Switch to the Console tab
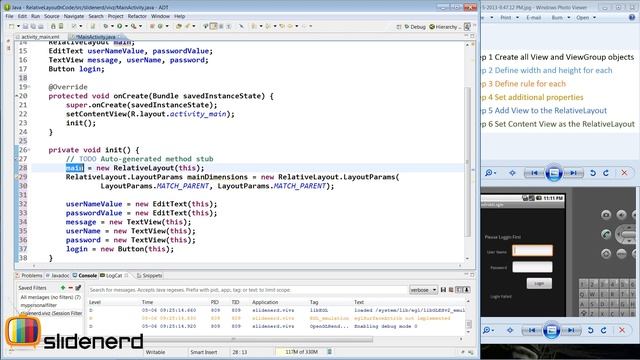The height and width of the screenshot is (360, 640). tap(85, 276)
